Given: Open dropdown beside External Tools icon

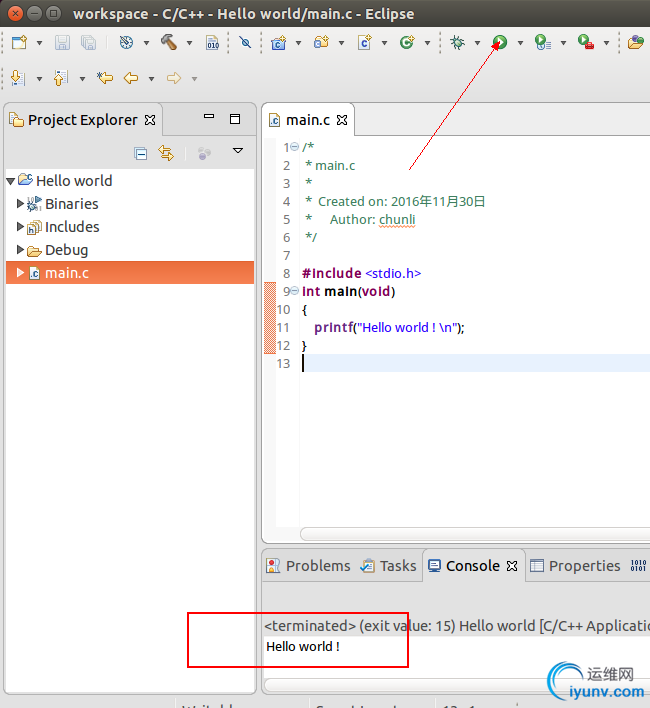Looking at the screenshot, I should (606, 43).
